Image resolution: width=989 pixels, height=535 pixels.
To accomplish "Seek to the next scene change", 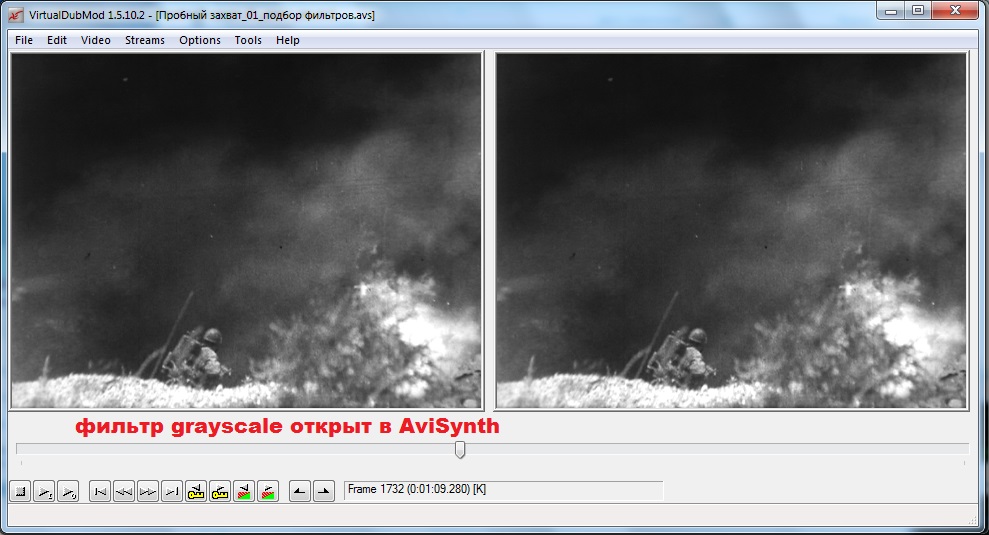I will pos(268,491).
